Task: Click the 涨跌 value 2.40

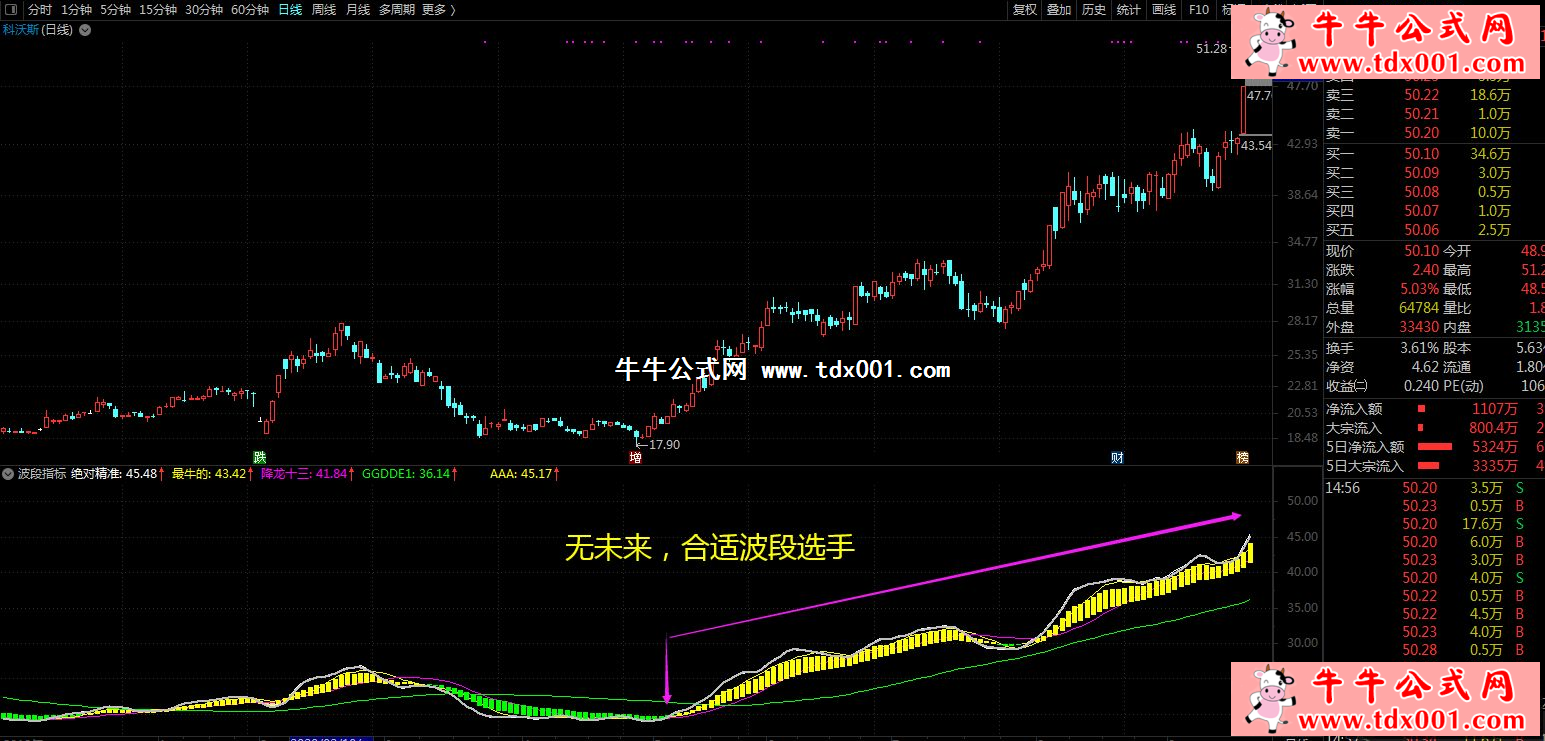Action: [1425, 270]
